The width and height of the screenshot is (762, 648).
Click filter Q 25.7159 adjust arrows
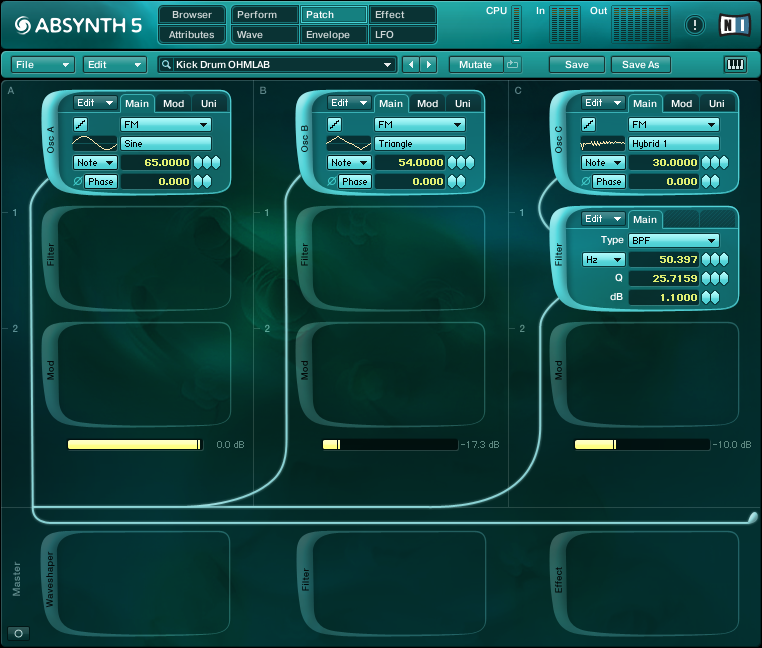click(715, 279)
